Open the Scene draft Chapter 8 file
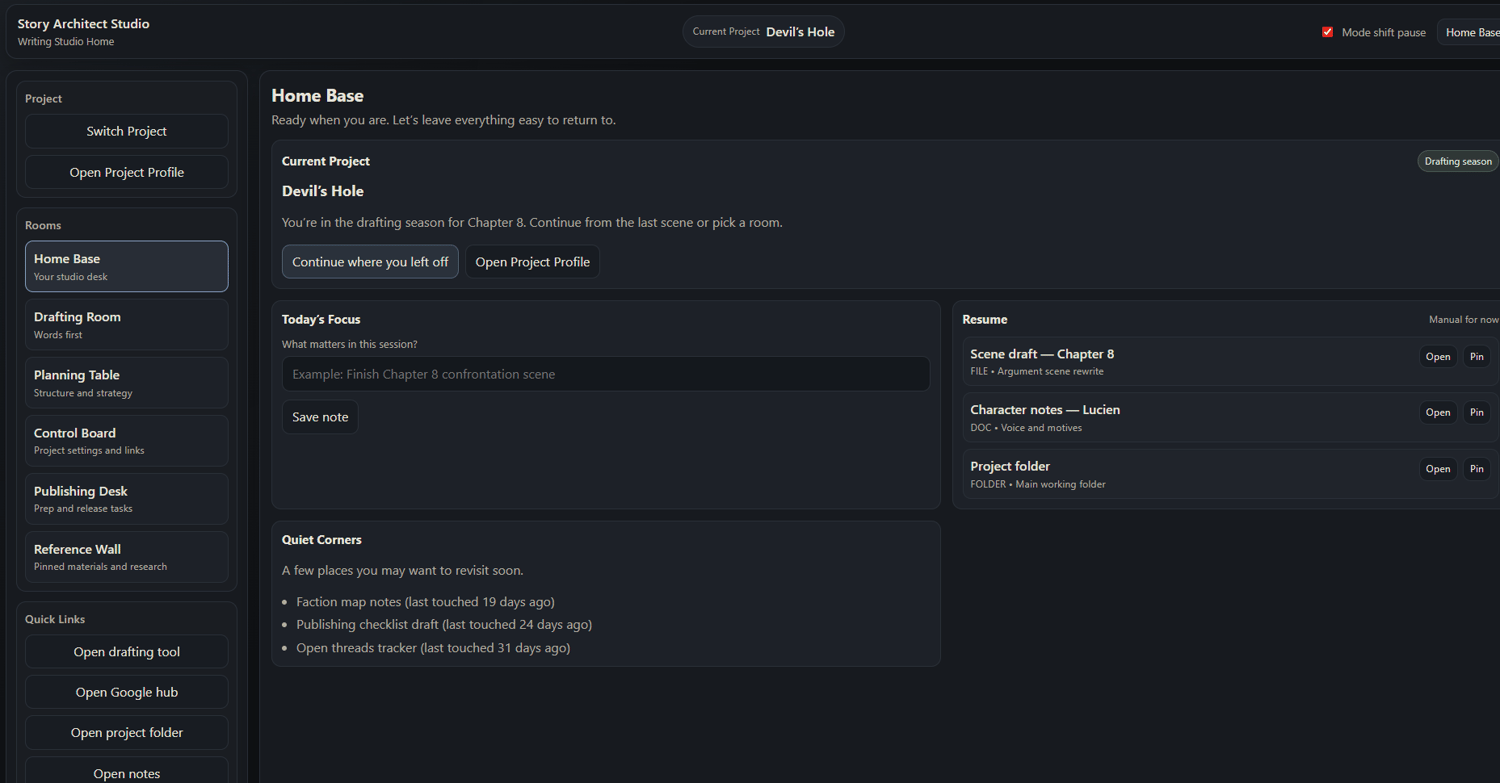This screenshot has height=783, width=1500. tap(1437, 357)
